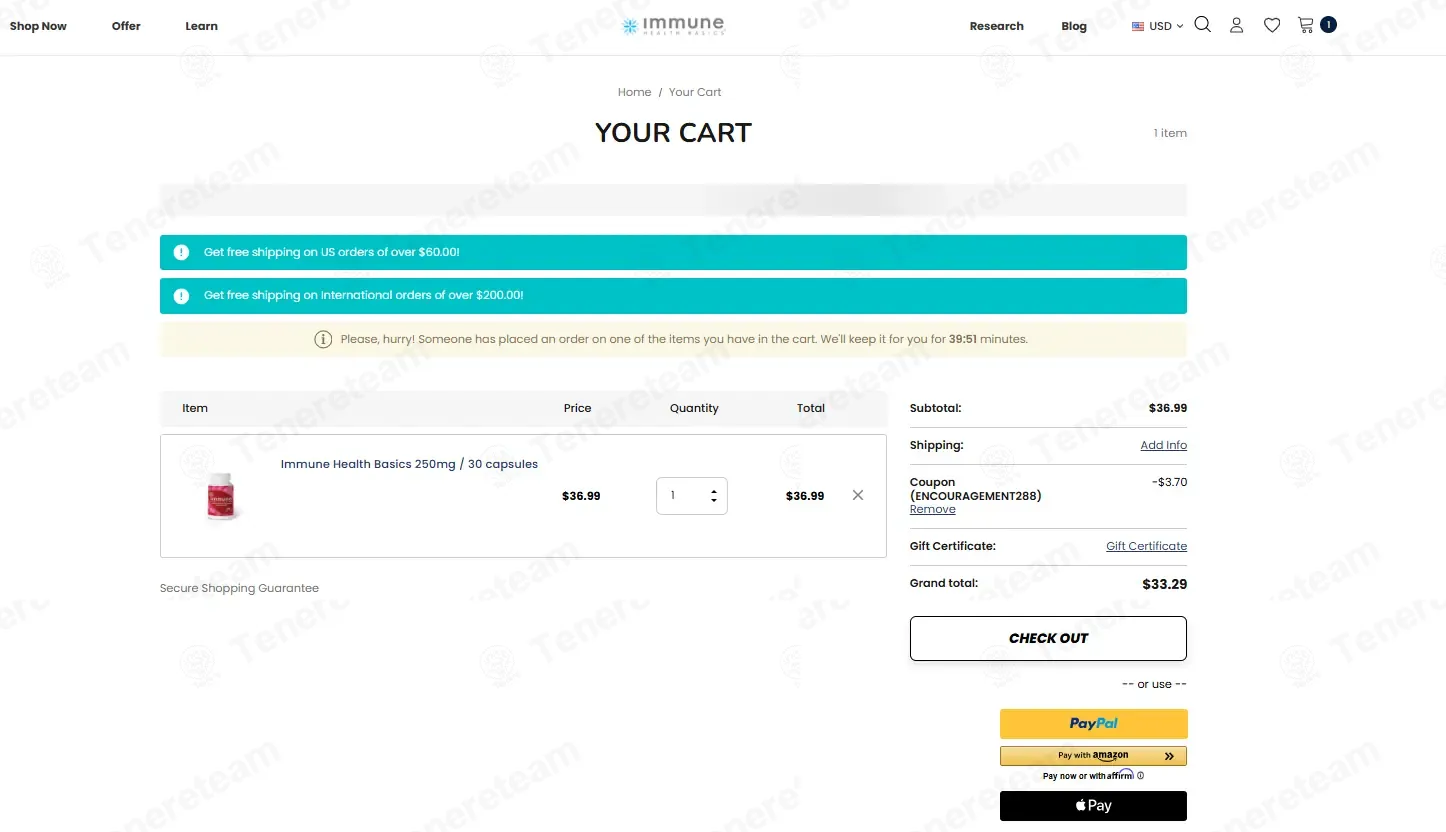
Task: Go to the Blog page
Action: (1074, 26)
